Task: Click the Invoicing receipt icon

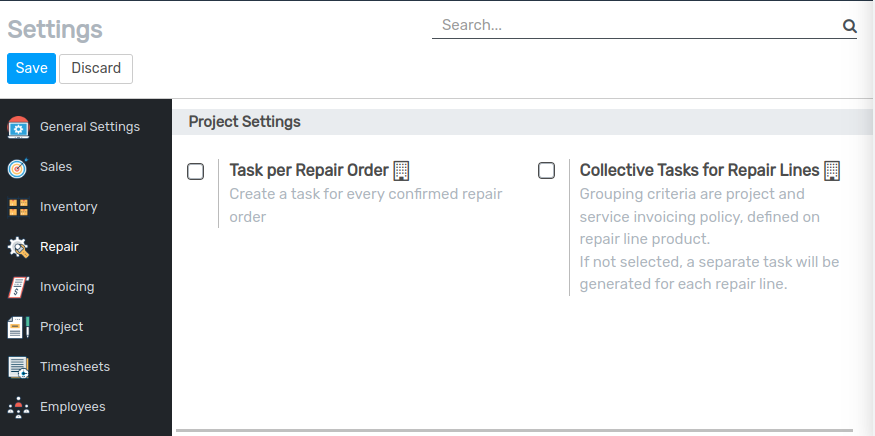Action: click(18, 288)
